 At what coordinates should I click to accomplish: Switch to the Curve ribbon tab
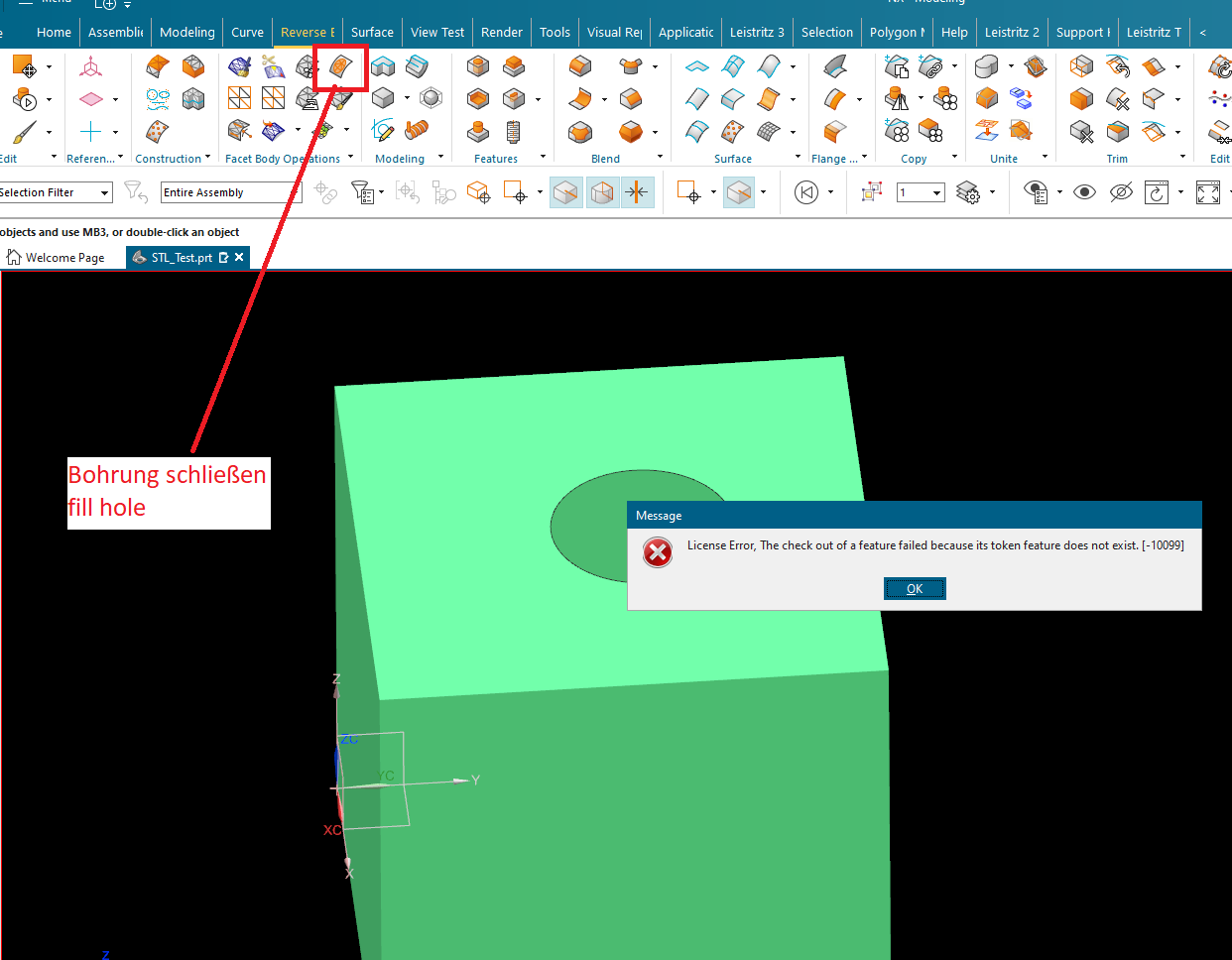point(247,32)
